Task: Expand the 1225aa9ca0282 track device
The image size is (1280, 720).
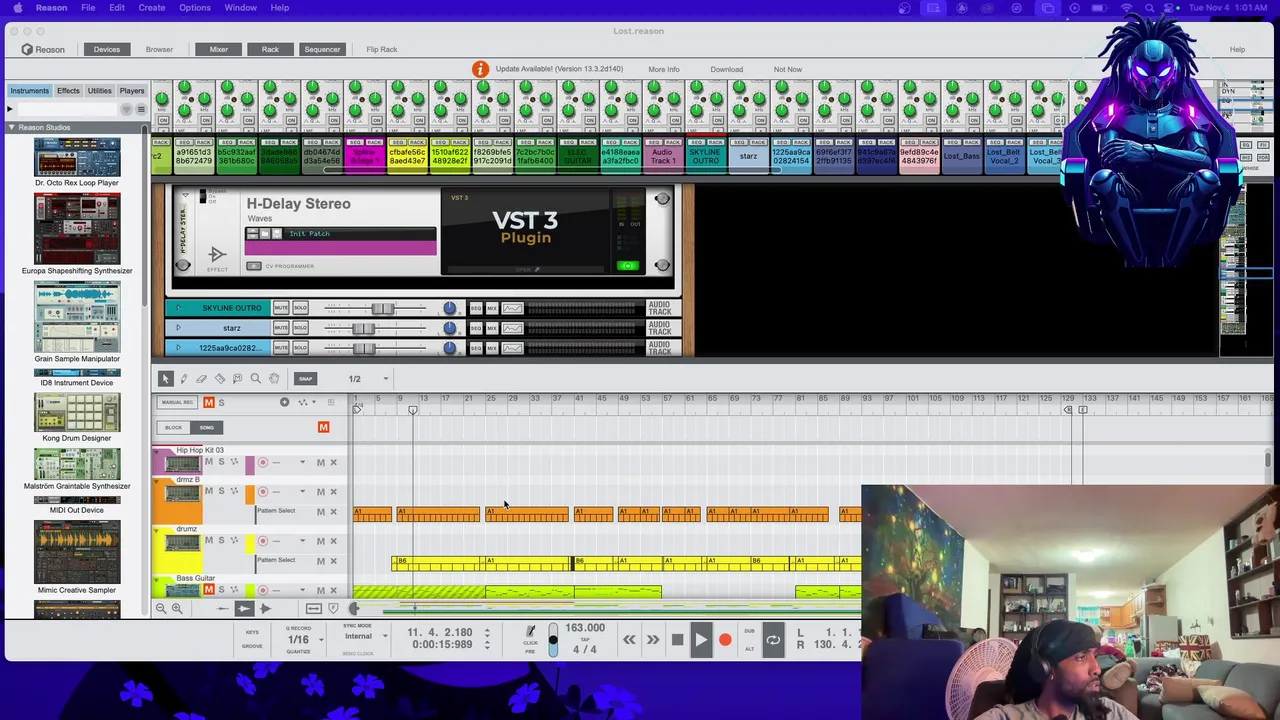Action: tap(178, 348)
